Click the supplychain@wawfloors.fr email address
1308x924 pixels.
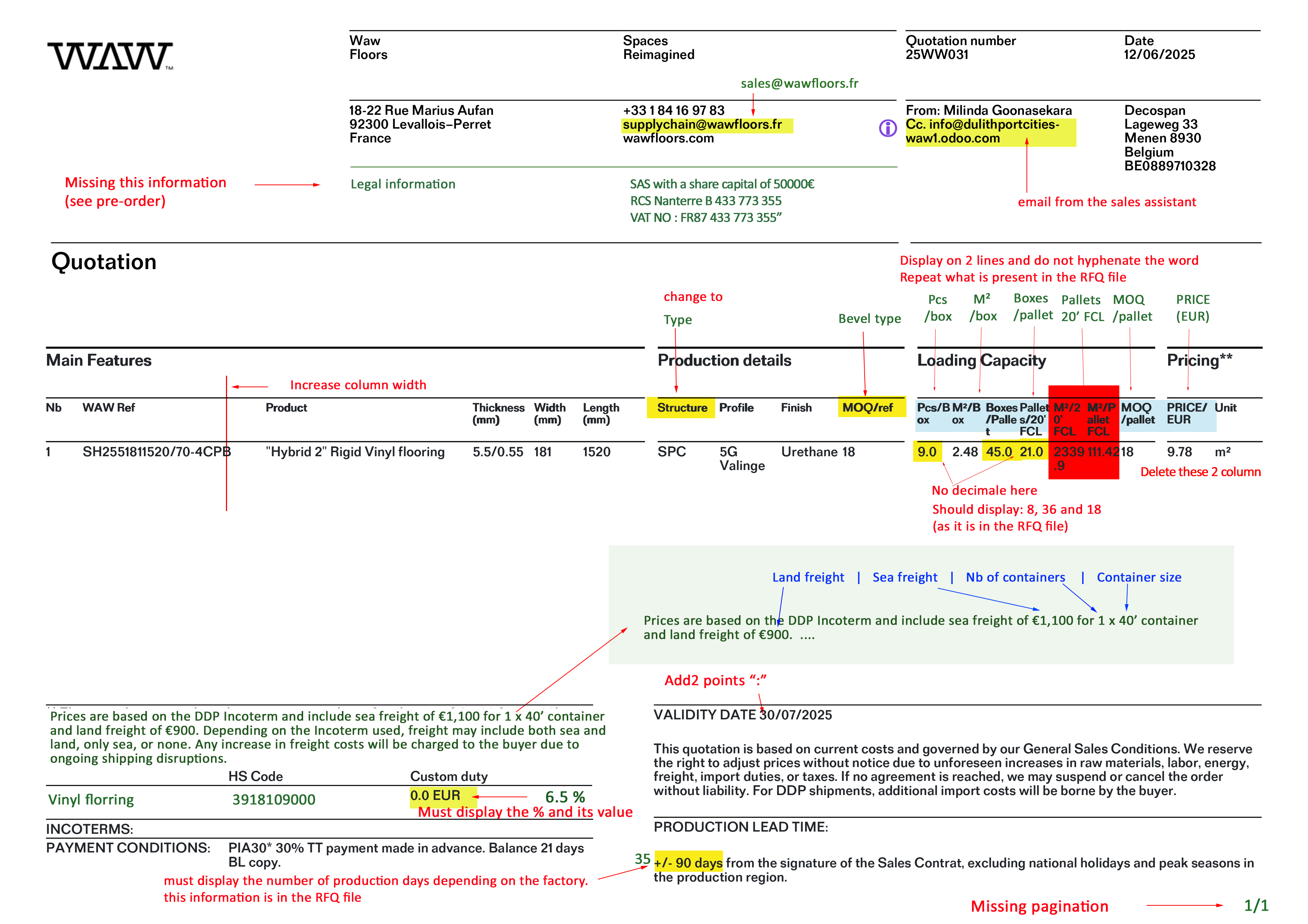tap(702, 124)
